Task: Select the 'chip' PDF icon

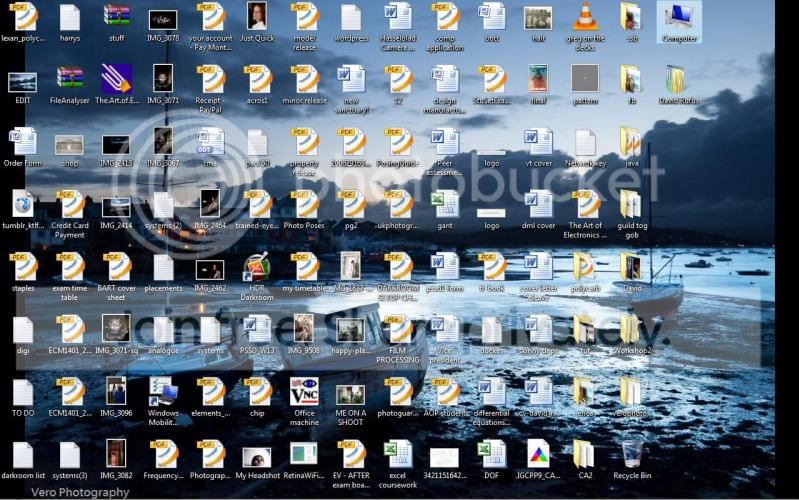Action: tap(257, 392)
